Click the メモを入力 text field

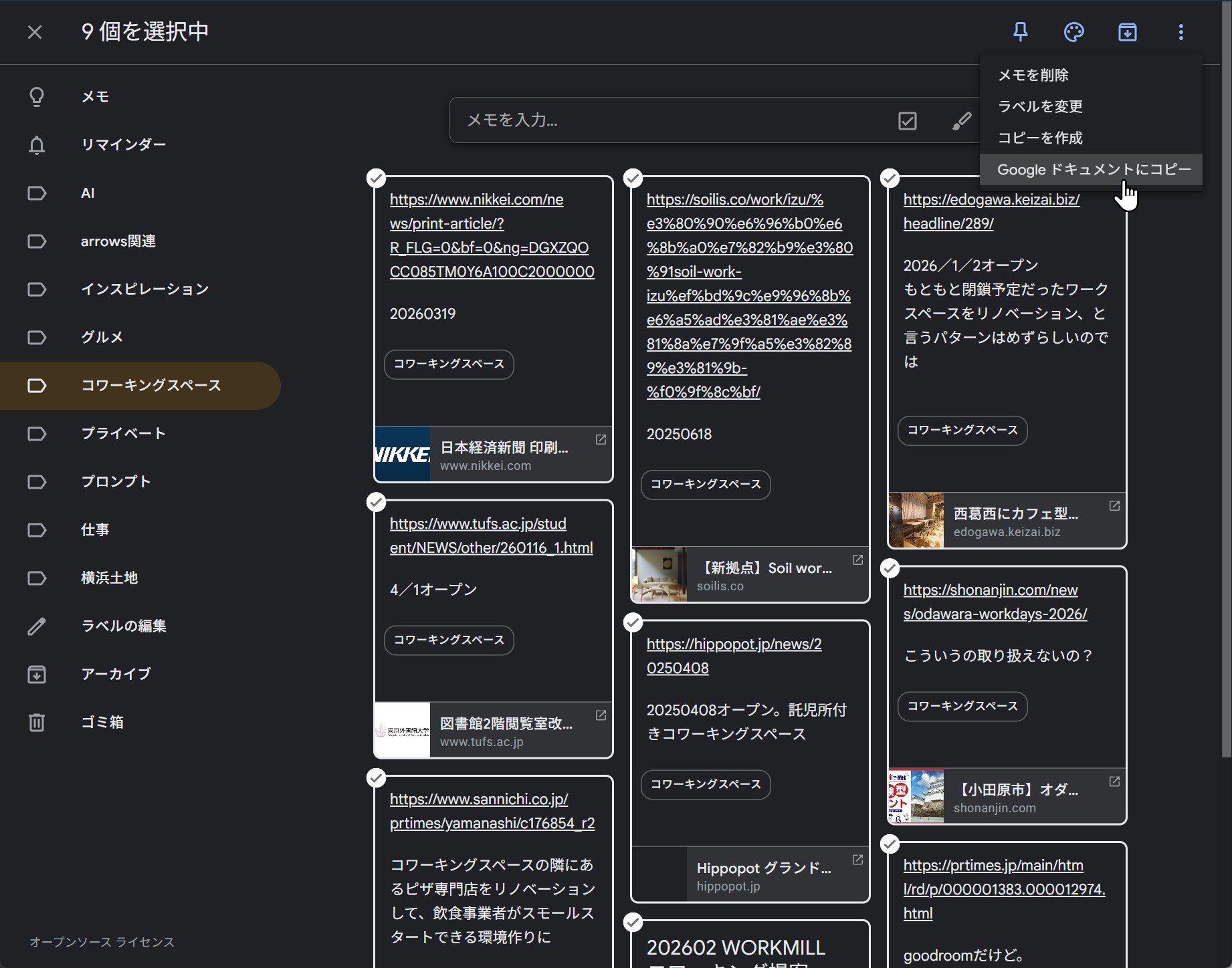(x=669, y=120)
